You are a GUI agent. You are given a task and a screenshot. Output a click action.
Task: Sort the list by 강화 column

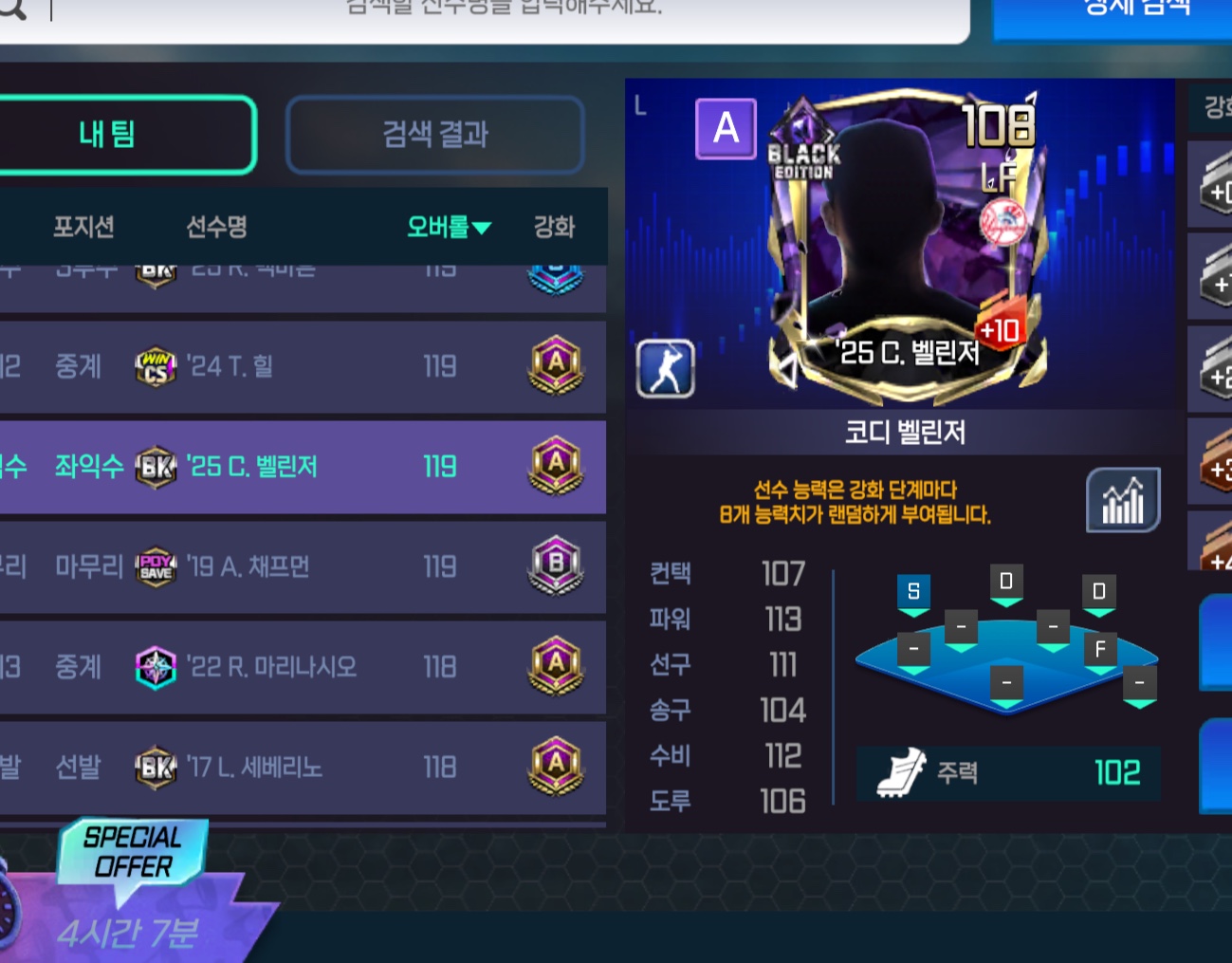(554, 227)
